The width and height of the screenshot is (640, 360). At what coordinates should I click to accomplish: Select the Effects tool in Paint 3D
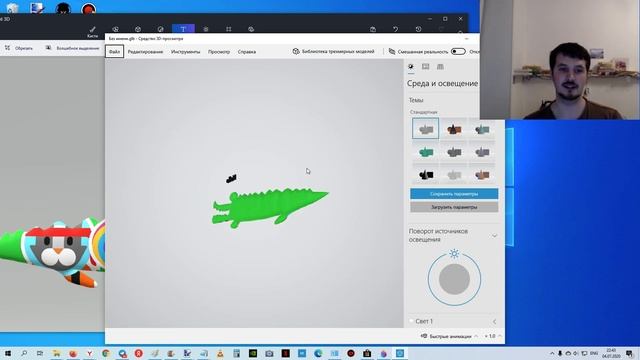206,29
